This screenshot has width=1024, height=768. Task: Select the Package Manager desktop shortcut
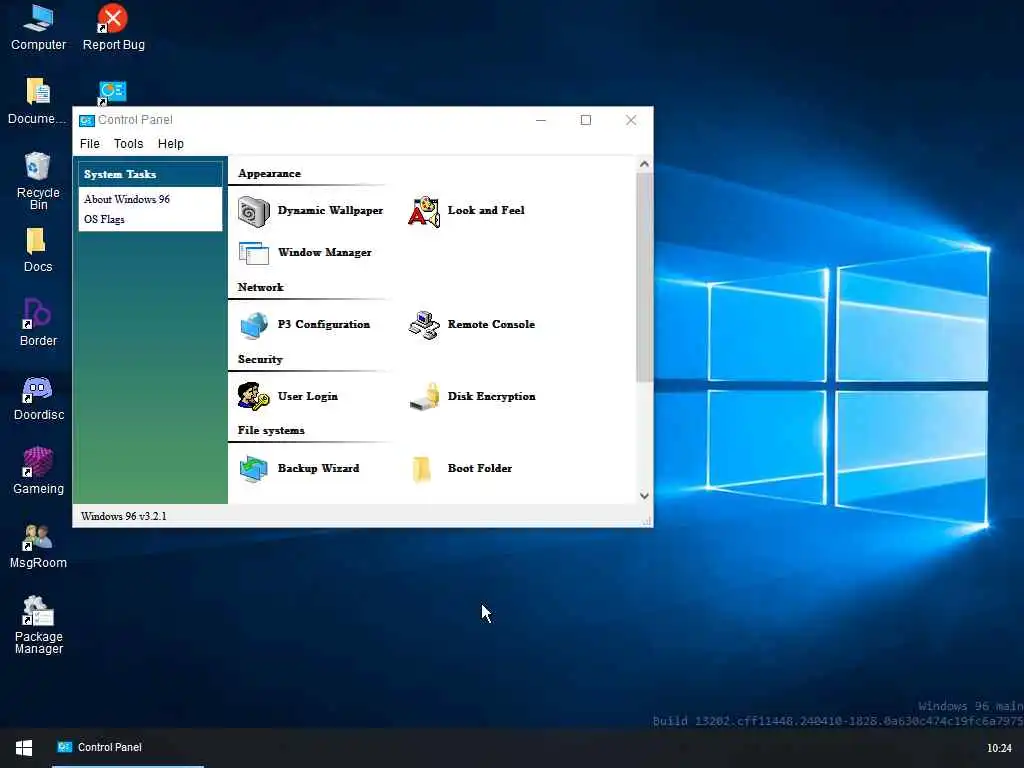38,625
